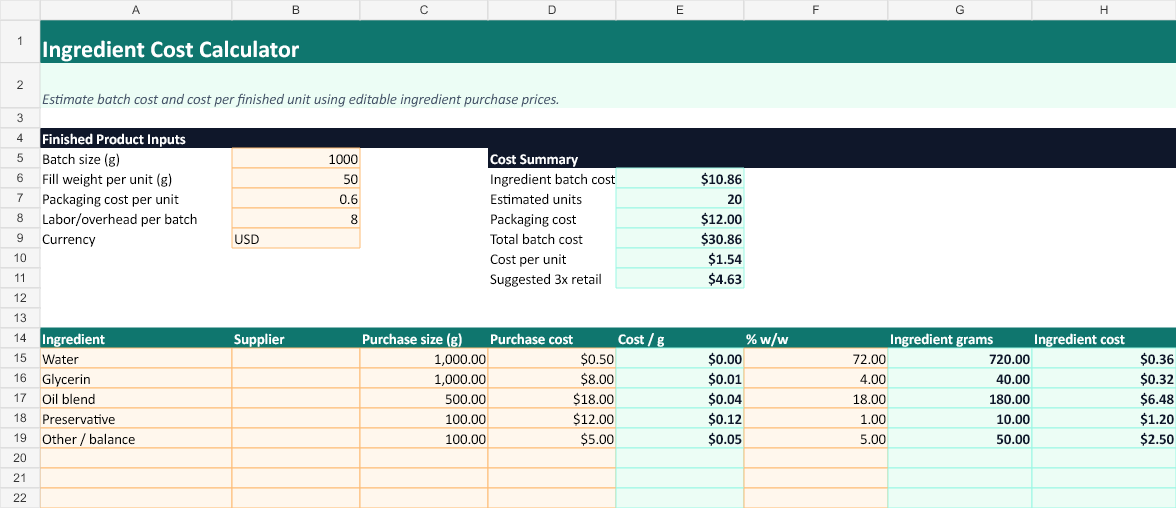Click Water ingredient cost $0.36
The height and width of the screenshot is (508, 1176).
coord(1104,359)
